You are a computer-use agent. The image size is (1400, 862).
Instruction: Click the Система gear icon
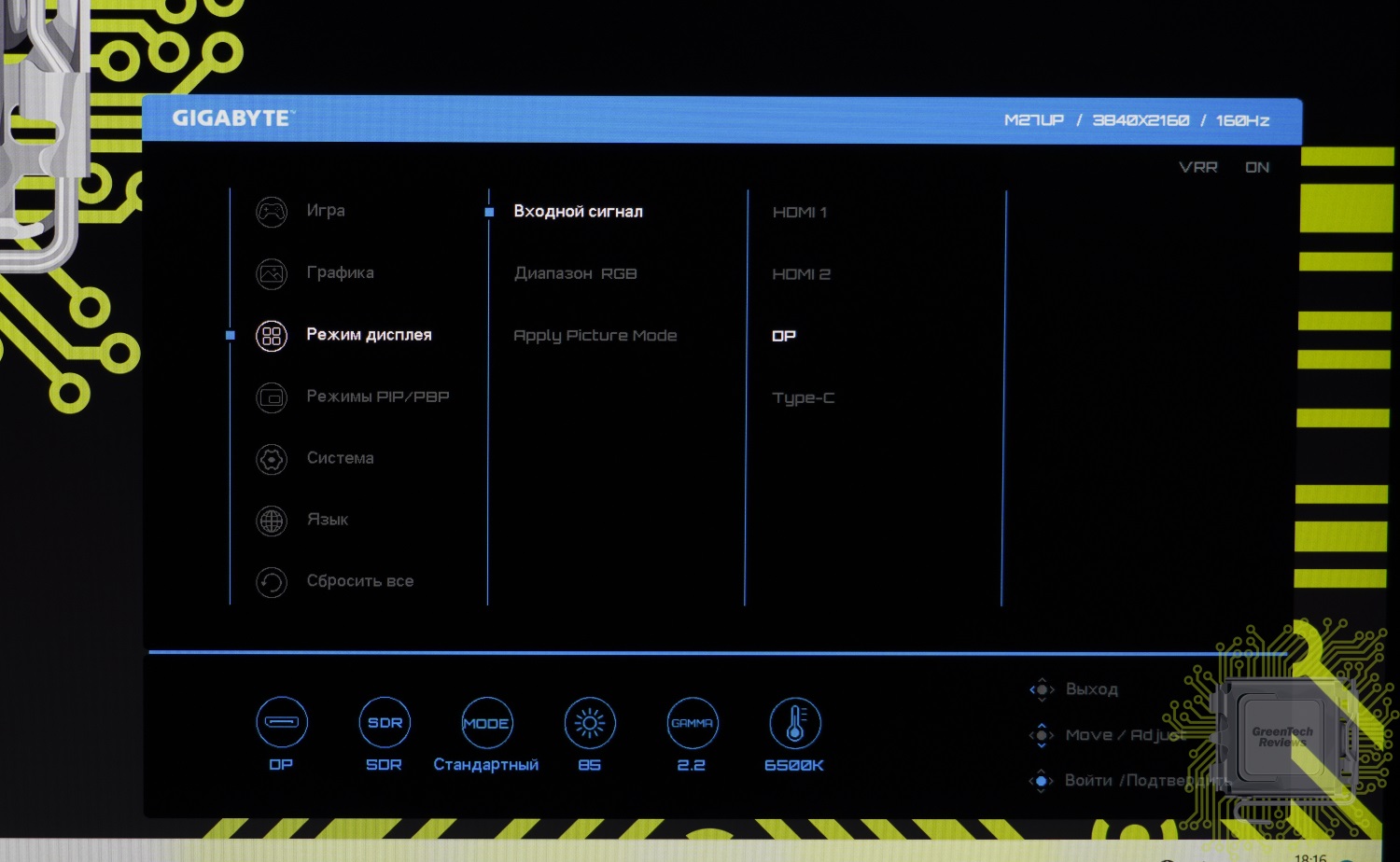coord(272,459)
